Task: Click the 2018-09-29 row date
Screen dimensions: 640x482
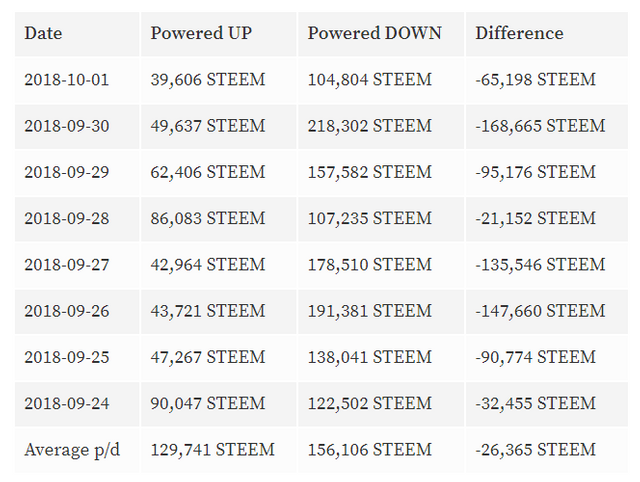Action: (67, 172)
